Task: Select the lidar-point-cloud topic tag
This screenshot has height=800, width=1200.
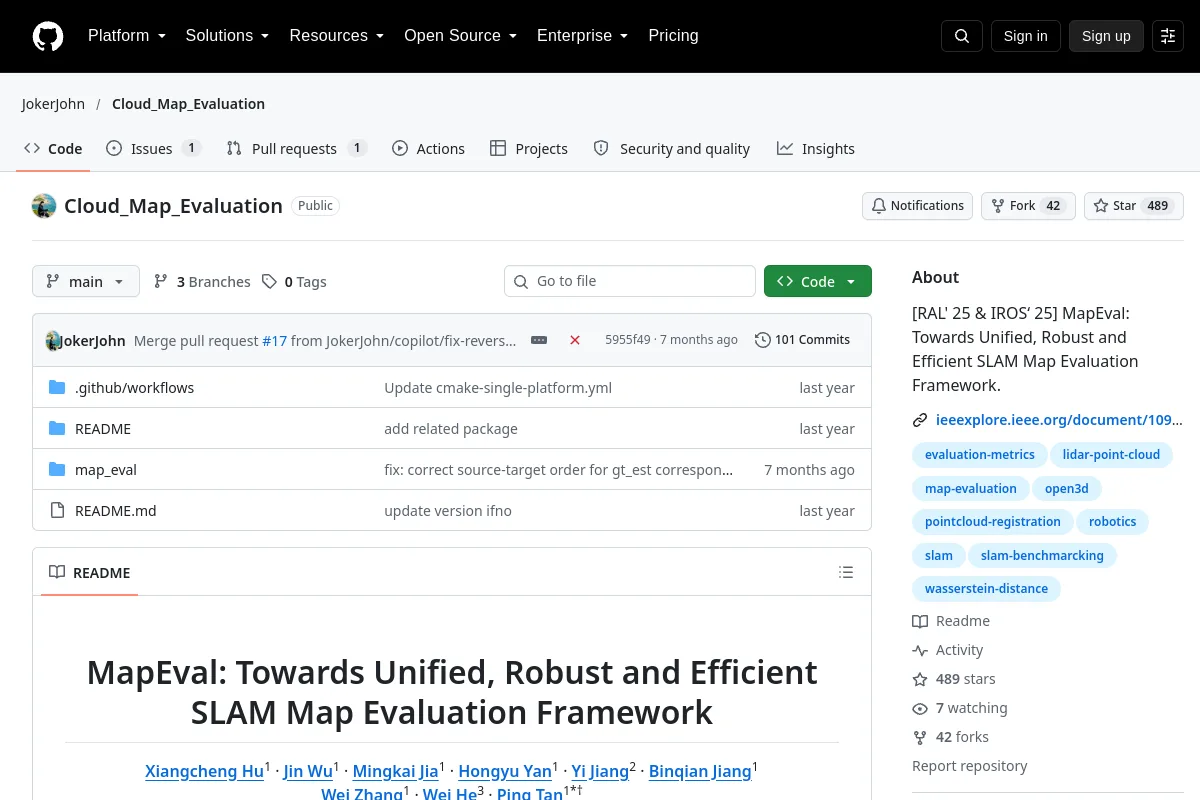Action: pyautogui.click(x=1111, y=455)
